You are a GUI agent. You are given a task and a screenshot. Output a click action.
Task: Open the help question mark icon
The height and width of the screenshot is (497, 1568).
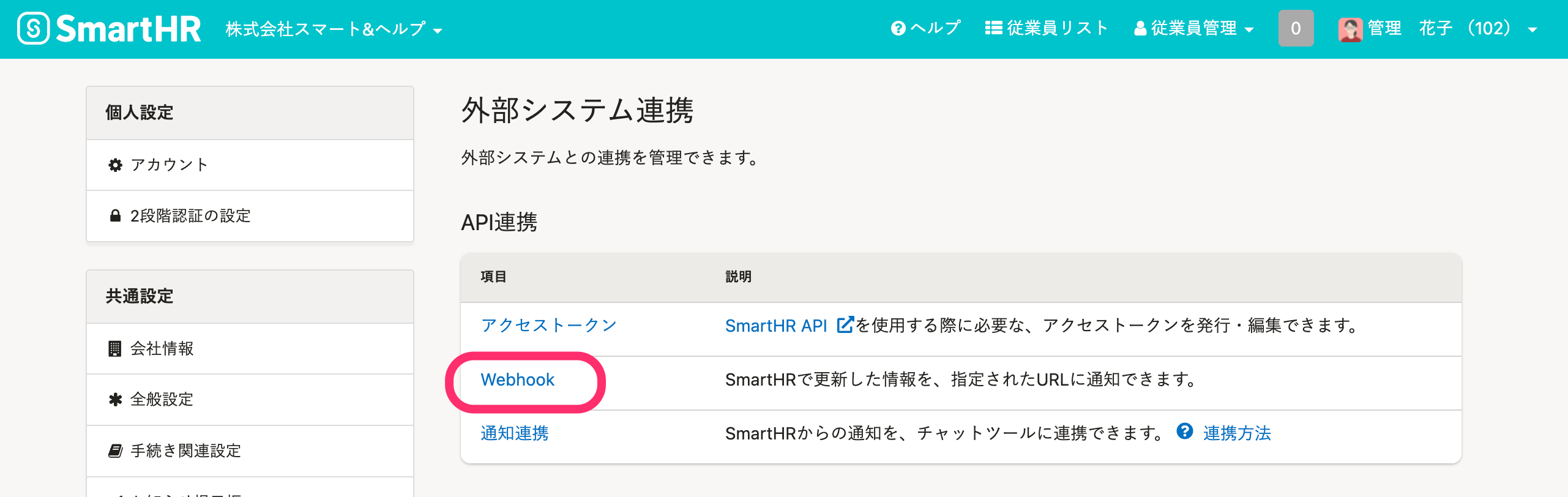click(x=898, y=29)
